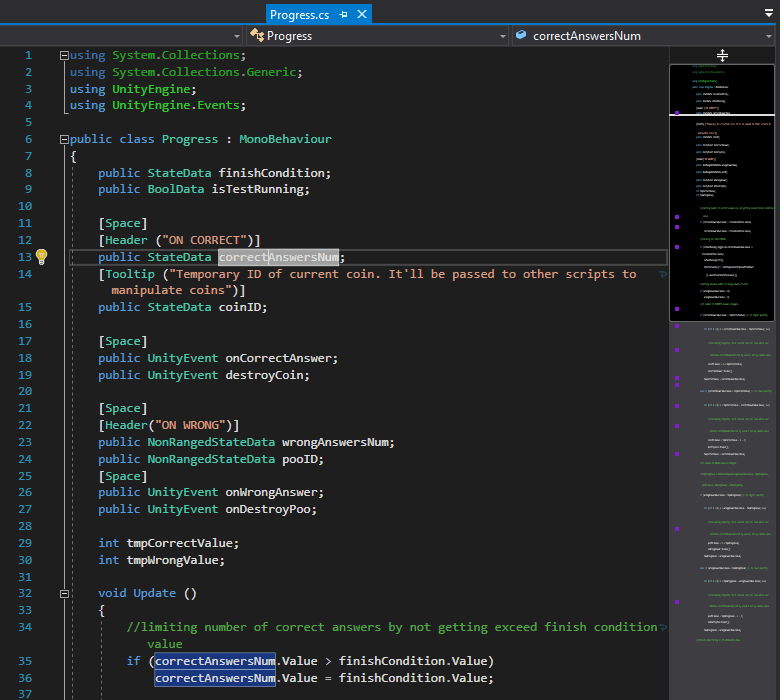
Task: Click UnityEngine.Events on line 4
Action: pos(176,105)
